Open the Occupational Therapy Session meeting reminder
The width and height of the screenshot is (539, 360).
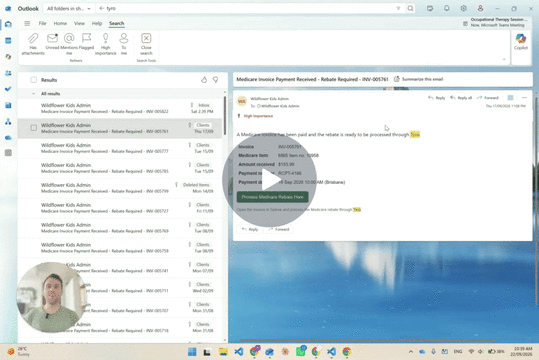pos(495,22)
